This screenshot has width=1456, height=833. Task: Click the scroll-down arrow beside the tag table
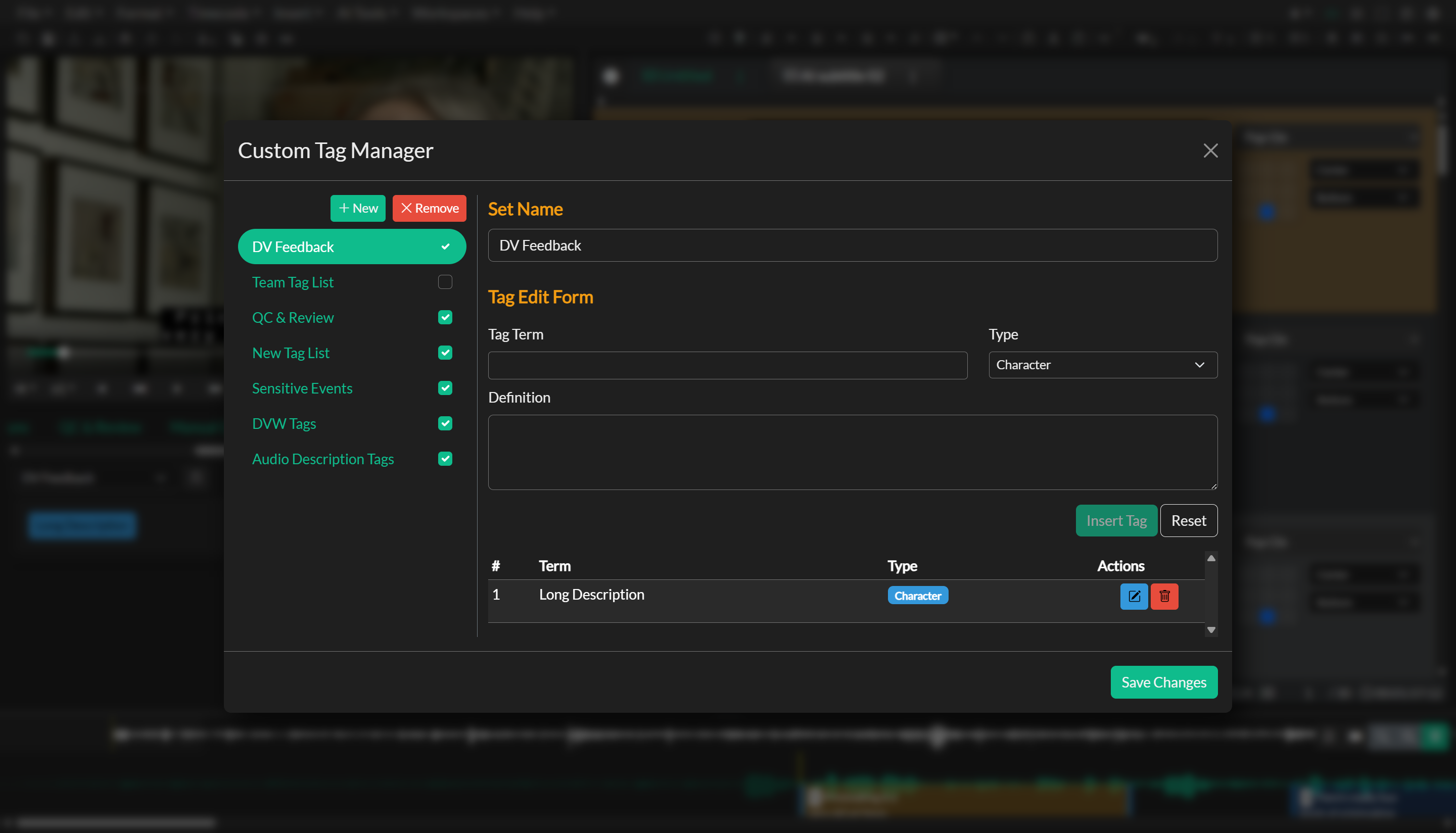(x=1211, y=629)
